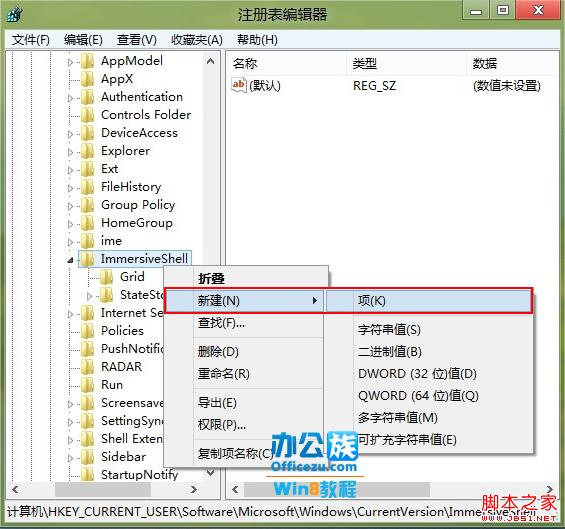The height and width of the screenshot is (529, 565).
Task: Click the StateStore folder icon
Action: (106, 295)
